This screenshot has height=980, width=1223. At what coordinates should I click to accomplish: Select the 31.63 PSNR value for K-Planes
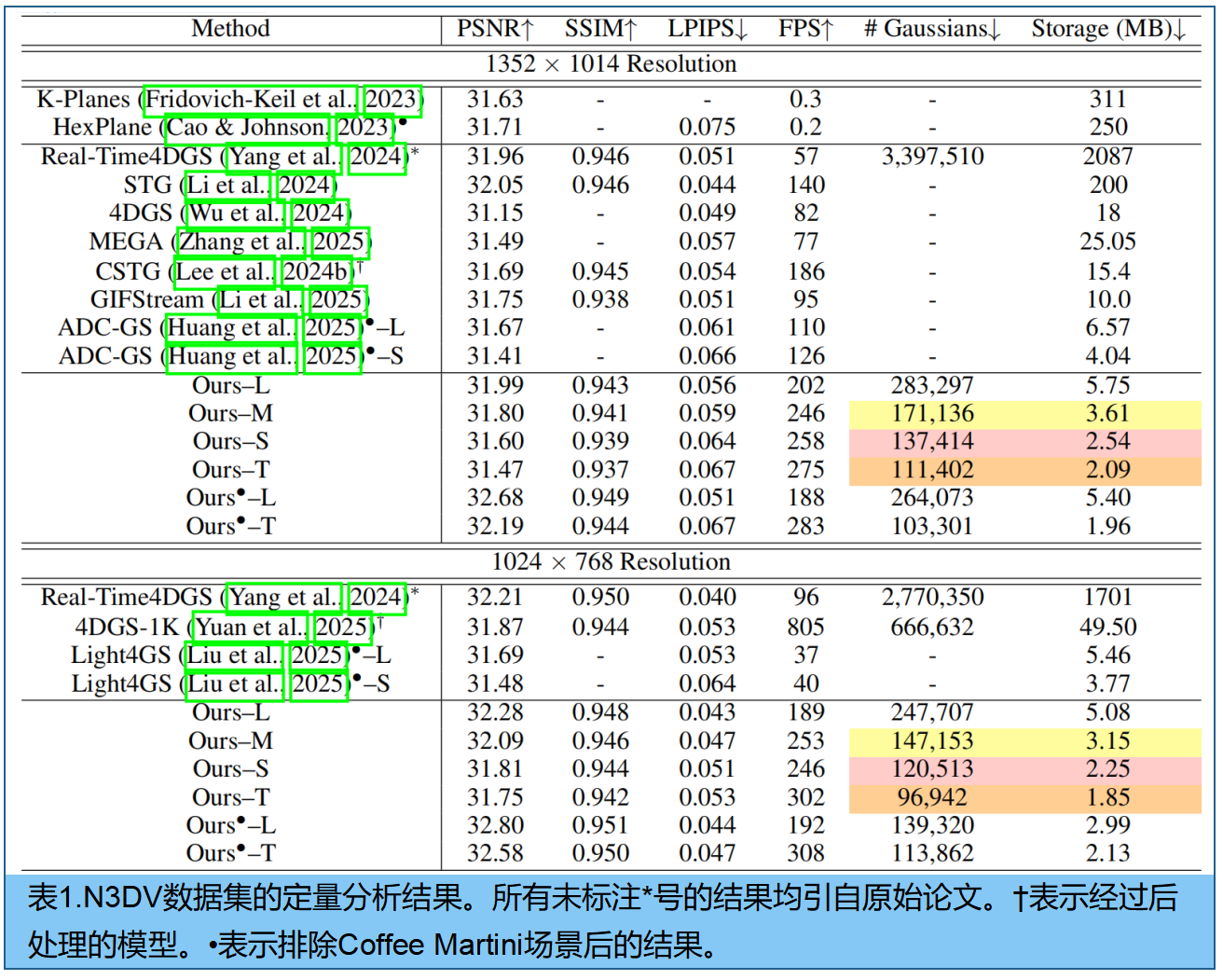click(495, 100)
